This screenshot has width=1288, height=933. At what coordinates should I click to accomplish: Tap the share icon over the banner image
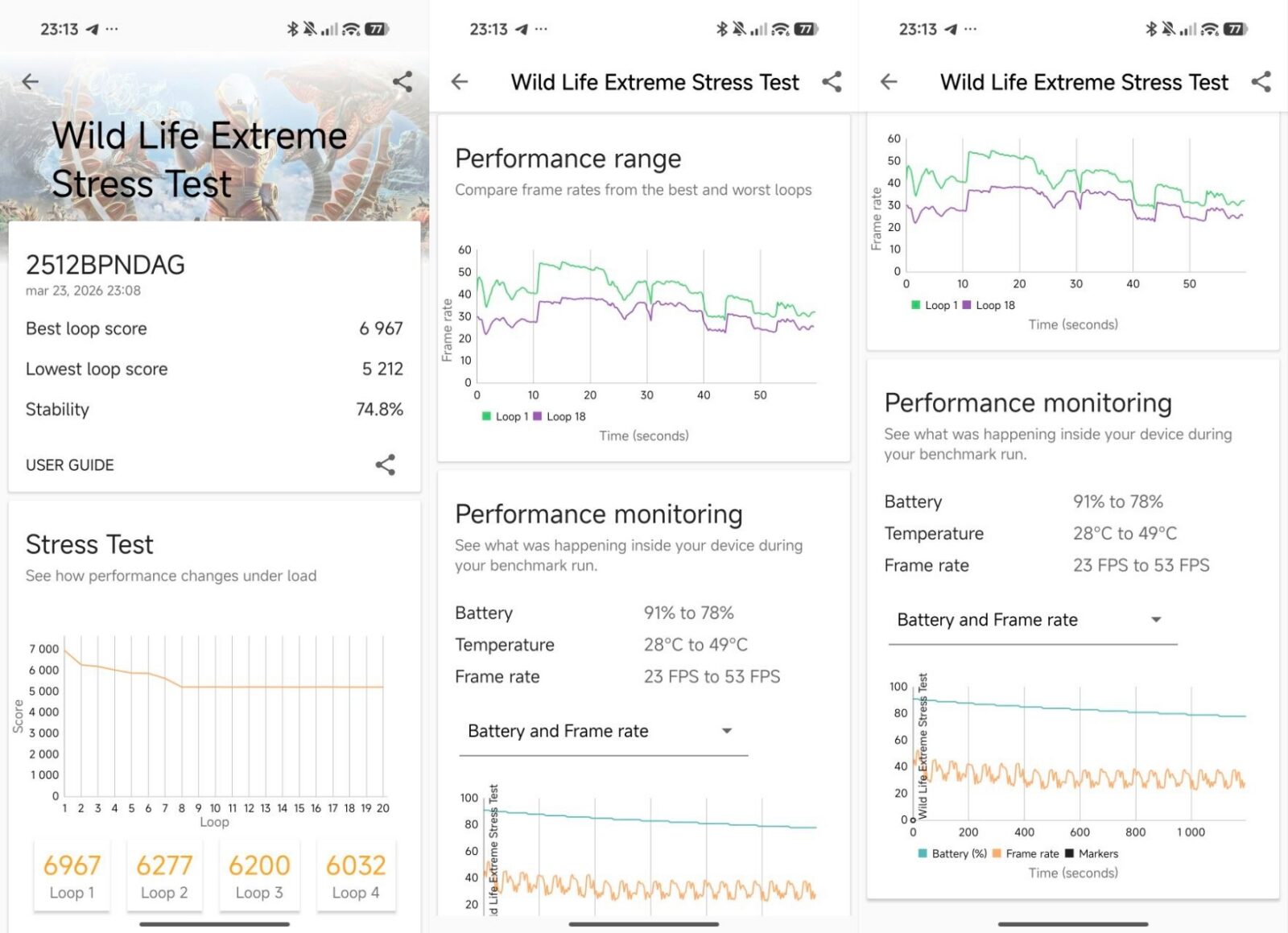pos(402,81)
